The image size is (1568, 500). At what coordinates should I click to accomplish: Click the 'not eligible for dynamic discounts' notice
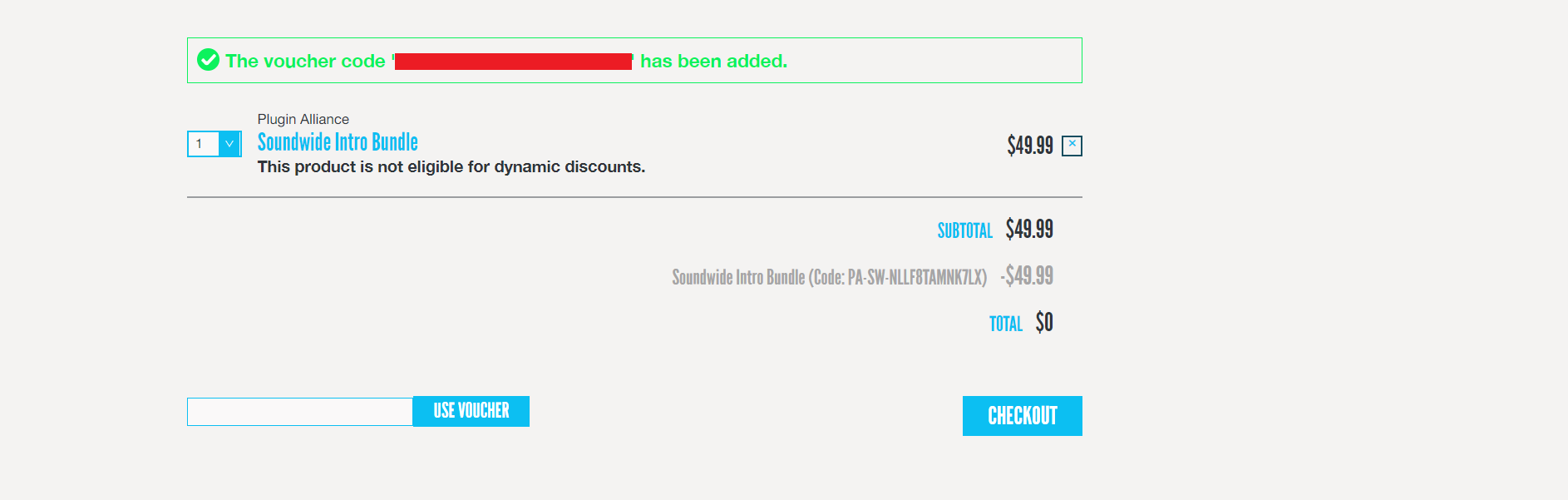[x=451, y=167]
